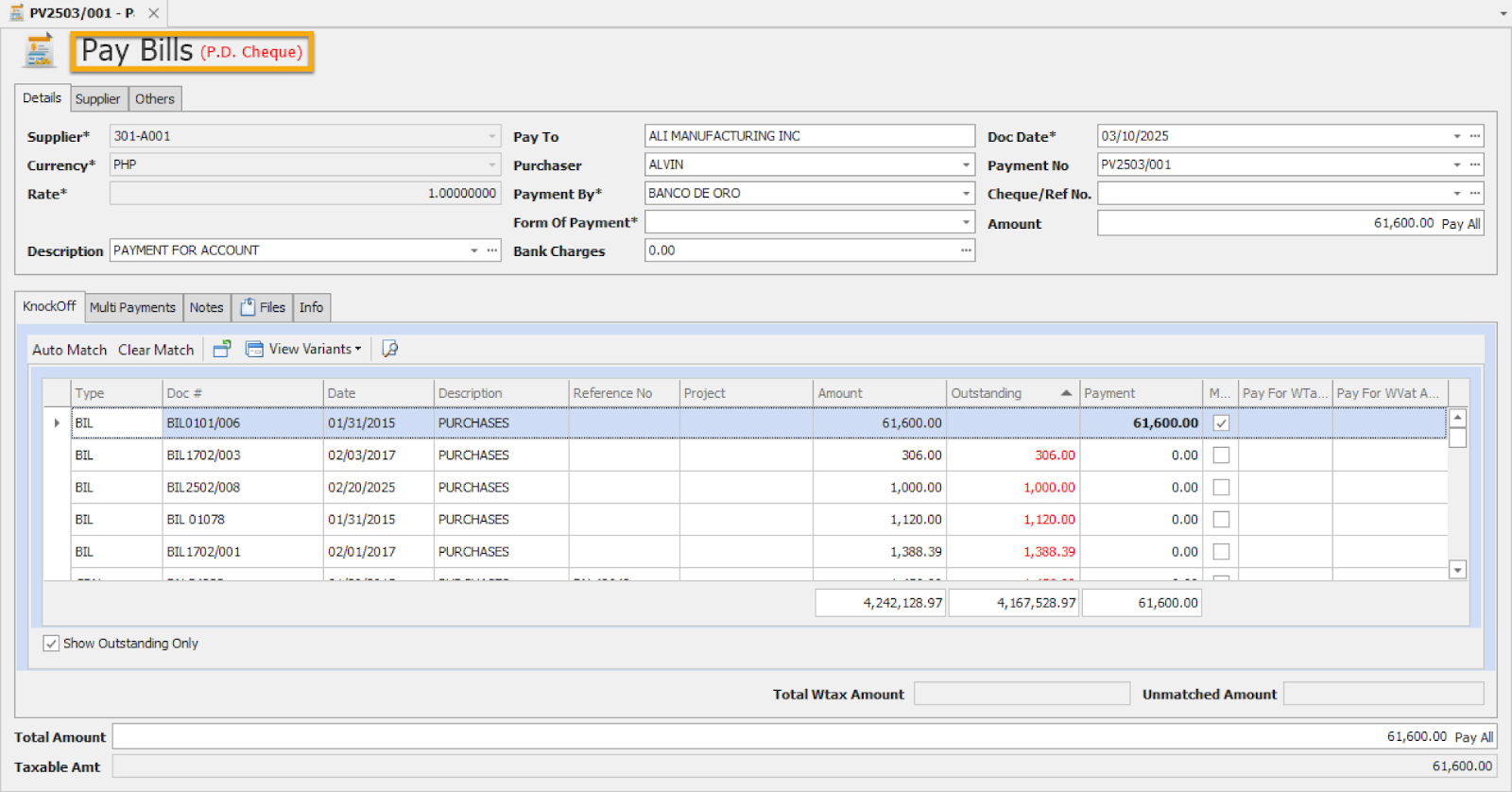This screenshot has width=1512, height=792.
Task: Click the Unmatched Amount field
Action: coord(1383,694)
